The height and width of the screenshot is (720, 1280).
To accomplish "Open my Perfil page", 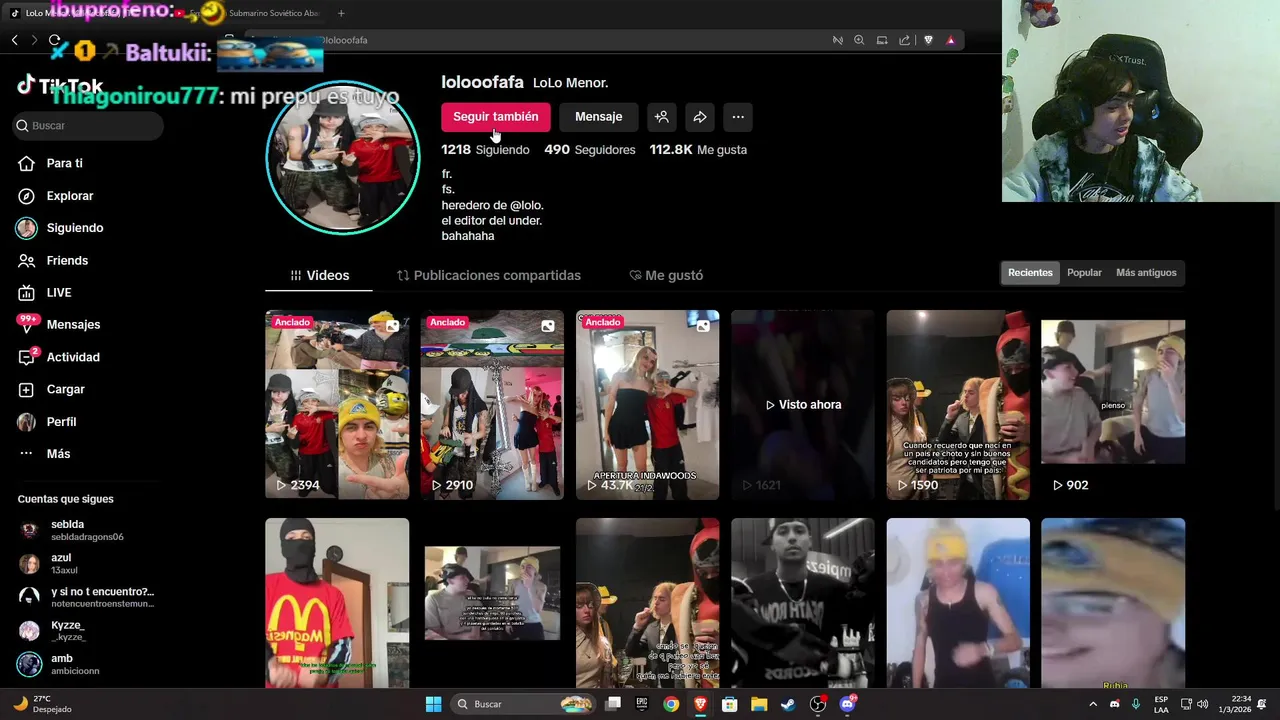I will [61, 422].
